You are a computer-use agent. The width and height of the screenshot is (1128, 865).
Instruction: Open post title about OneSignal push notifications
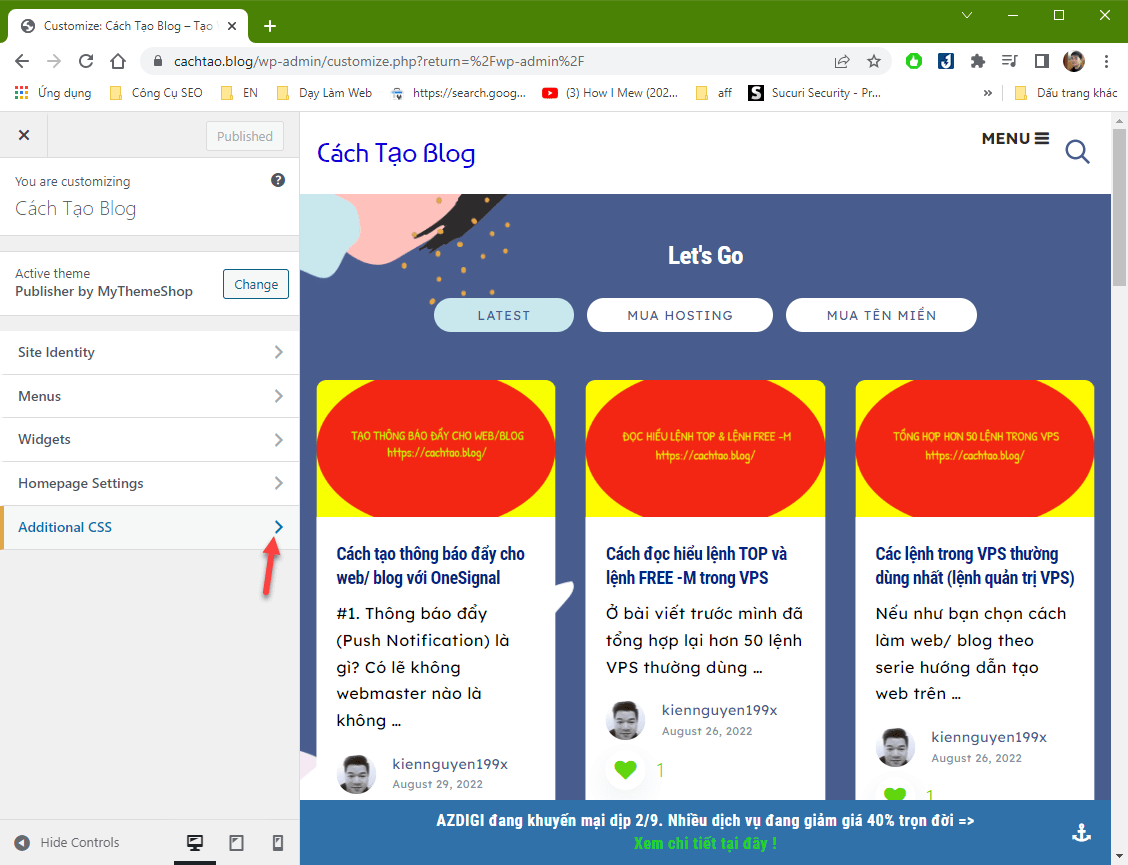pyautogui.click(x=430, y=566)
